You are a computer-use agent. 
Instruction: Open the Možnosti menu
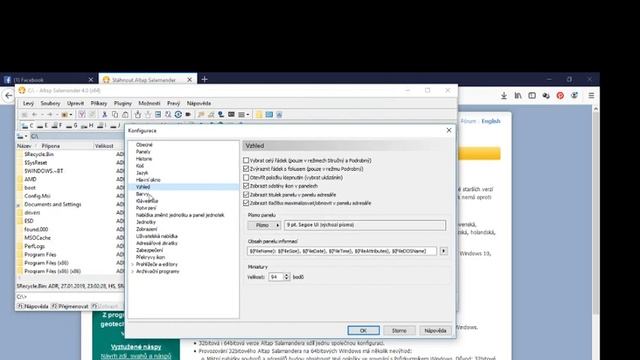(149, 103)
